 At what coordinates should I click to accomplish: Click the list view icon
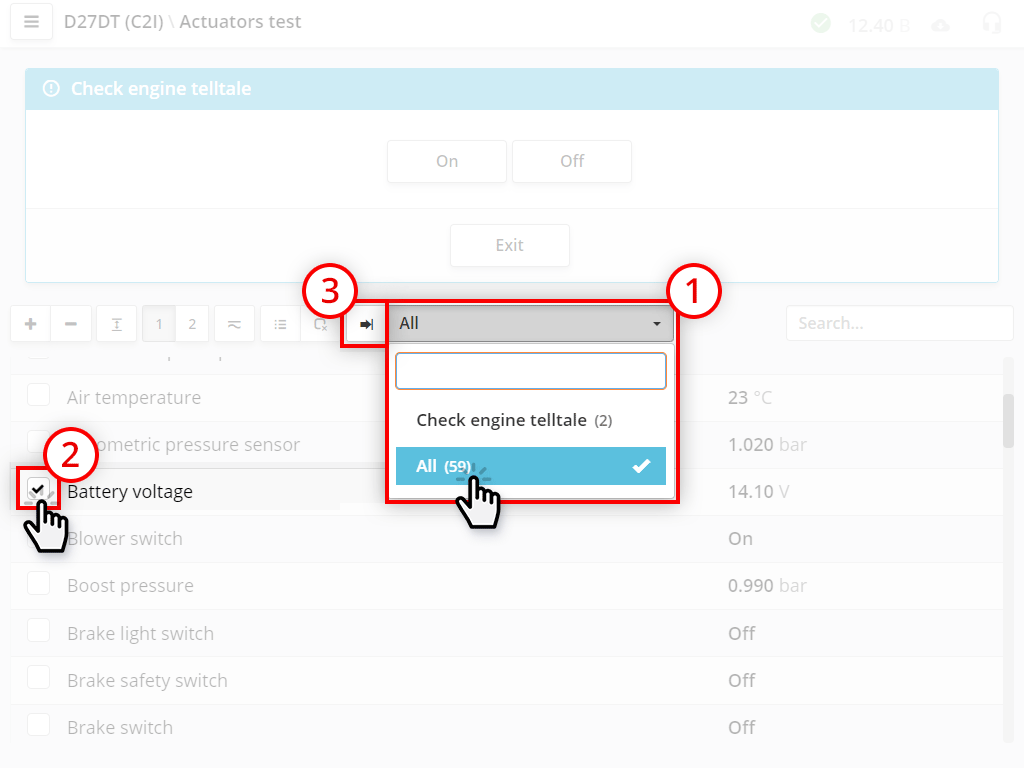tap(281, 324)
